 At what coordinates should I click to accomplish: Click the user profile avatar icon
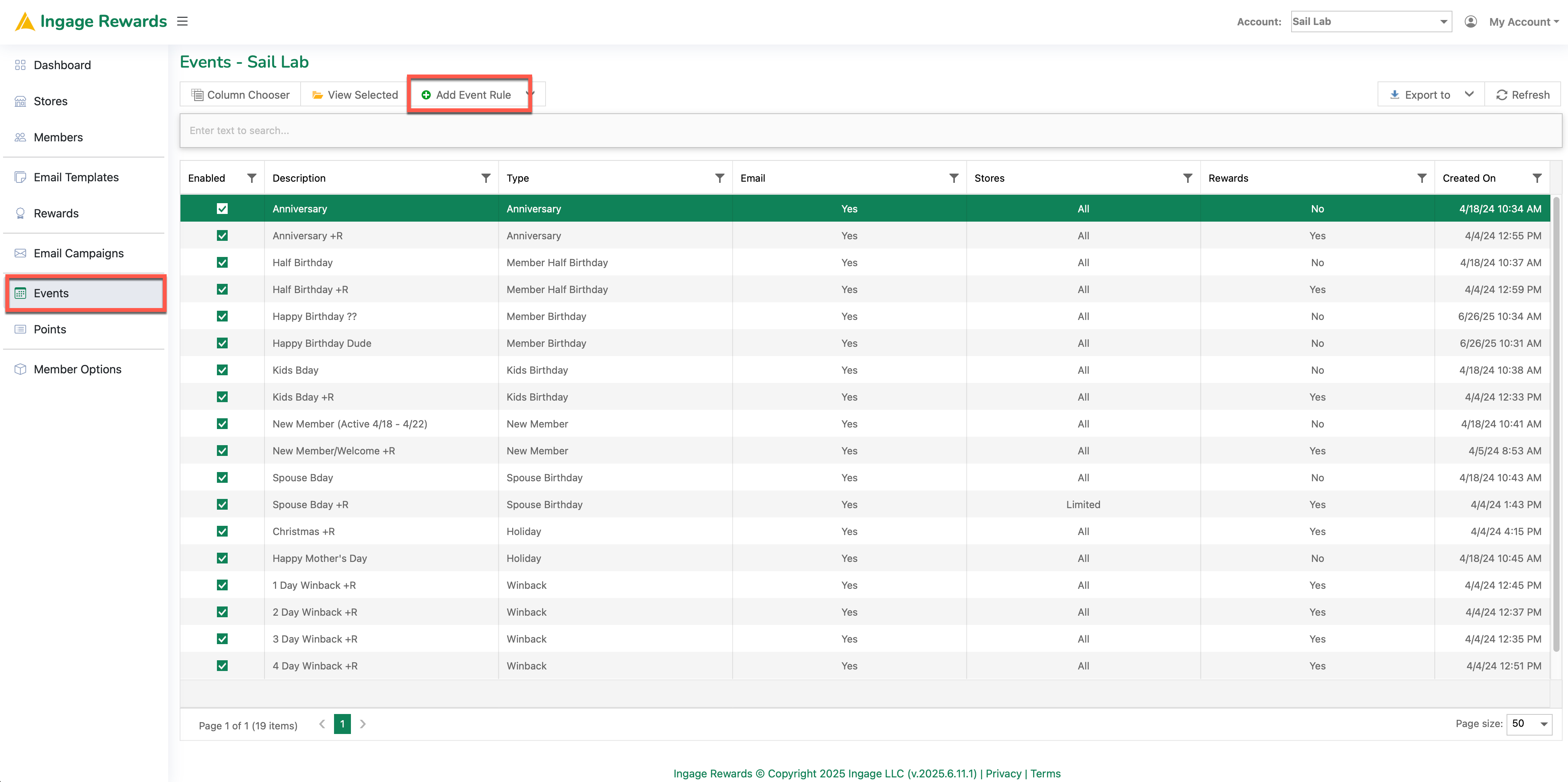point(1470,22)
